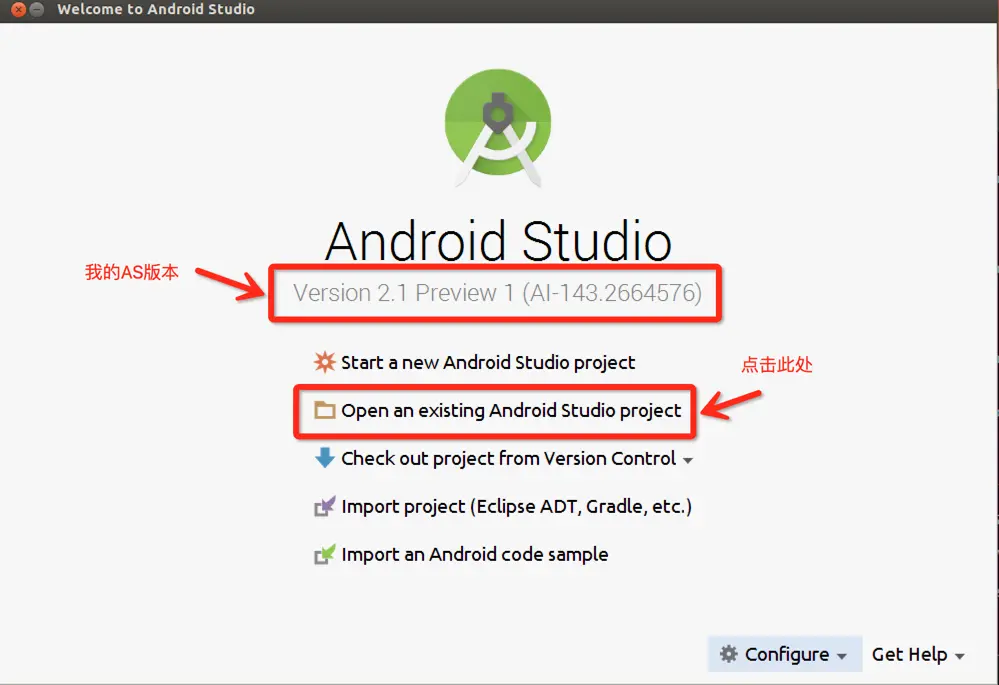This screenshot has height=685, width=999.
Task: Expand the Version Control dropdown arrow
Action: click(688, 460)
